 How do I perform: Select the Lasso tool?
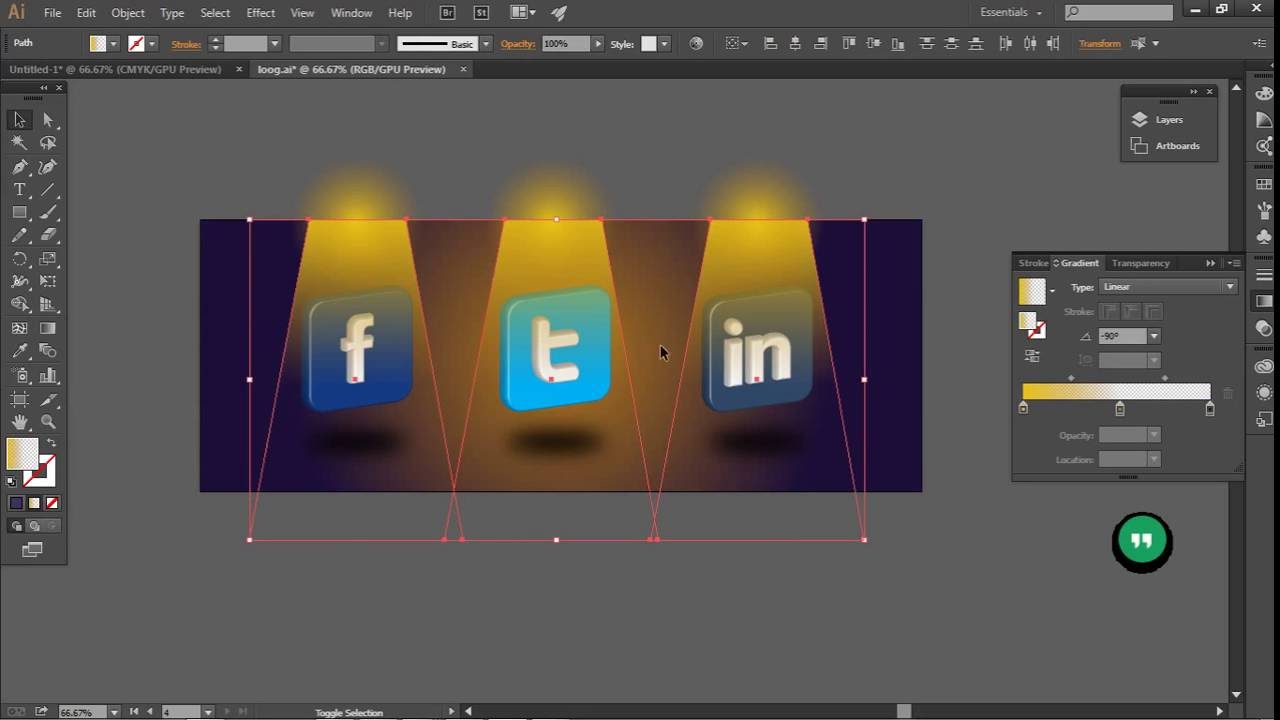[x=48, y=143]
